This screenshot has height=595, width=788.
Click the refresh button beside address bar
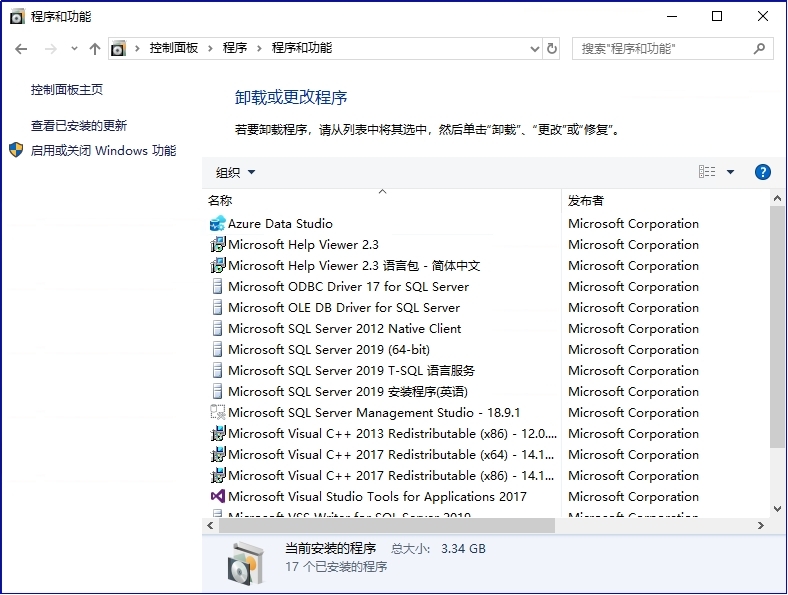(552, 49)
